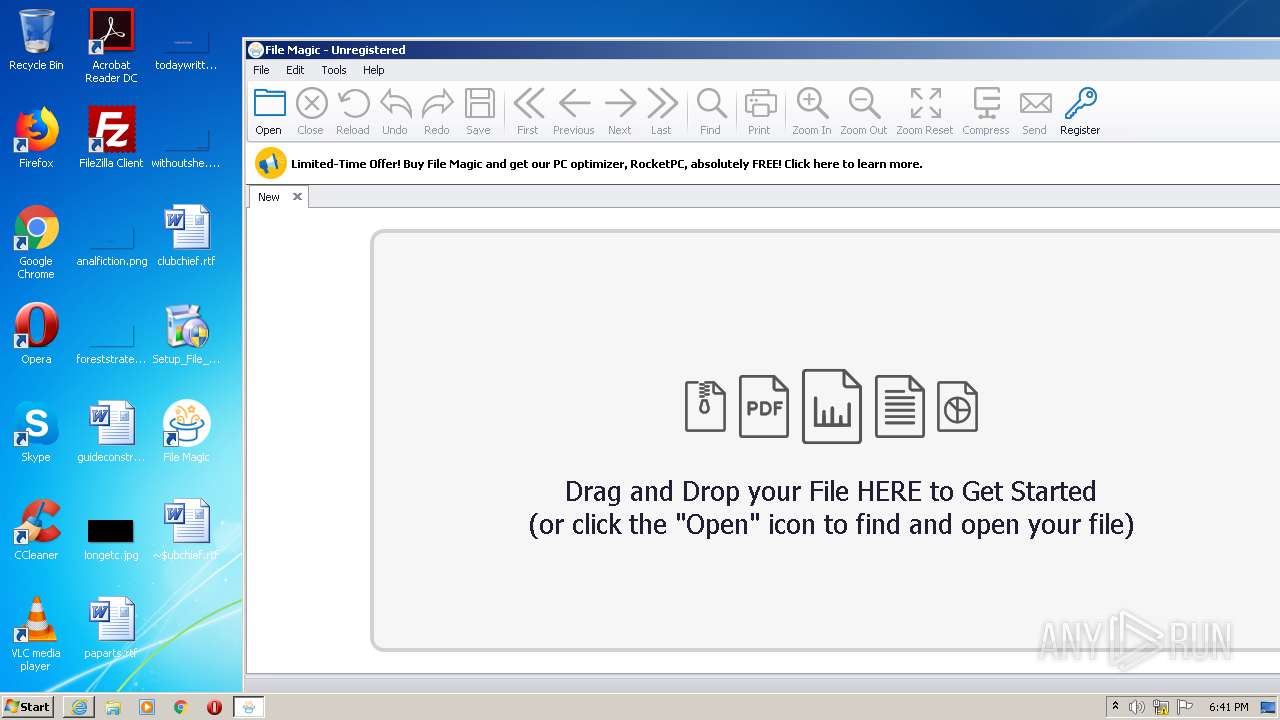Open the Edit menu

pyautogui.click(x=295, y=70)
